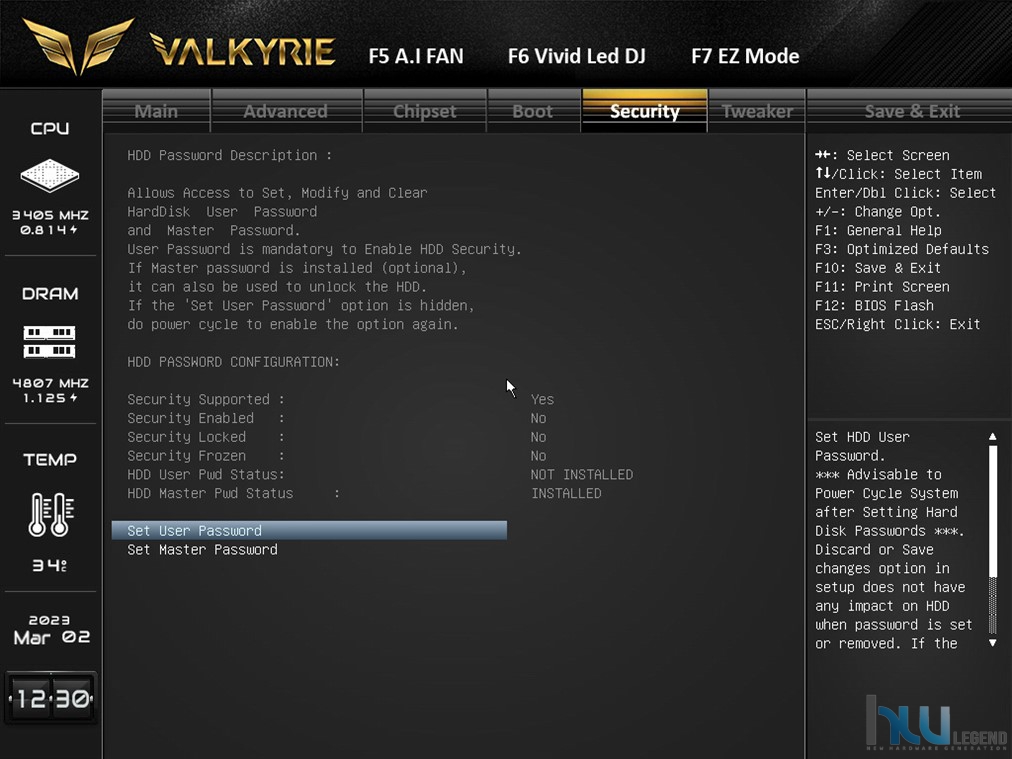Click the DRAM voltage 1.125 reading
This screenshot has height=759, width=1012.
pyautogui.click(x=50, y=398)
